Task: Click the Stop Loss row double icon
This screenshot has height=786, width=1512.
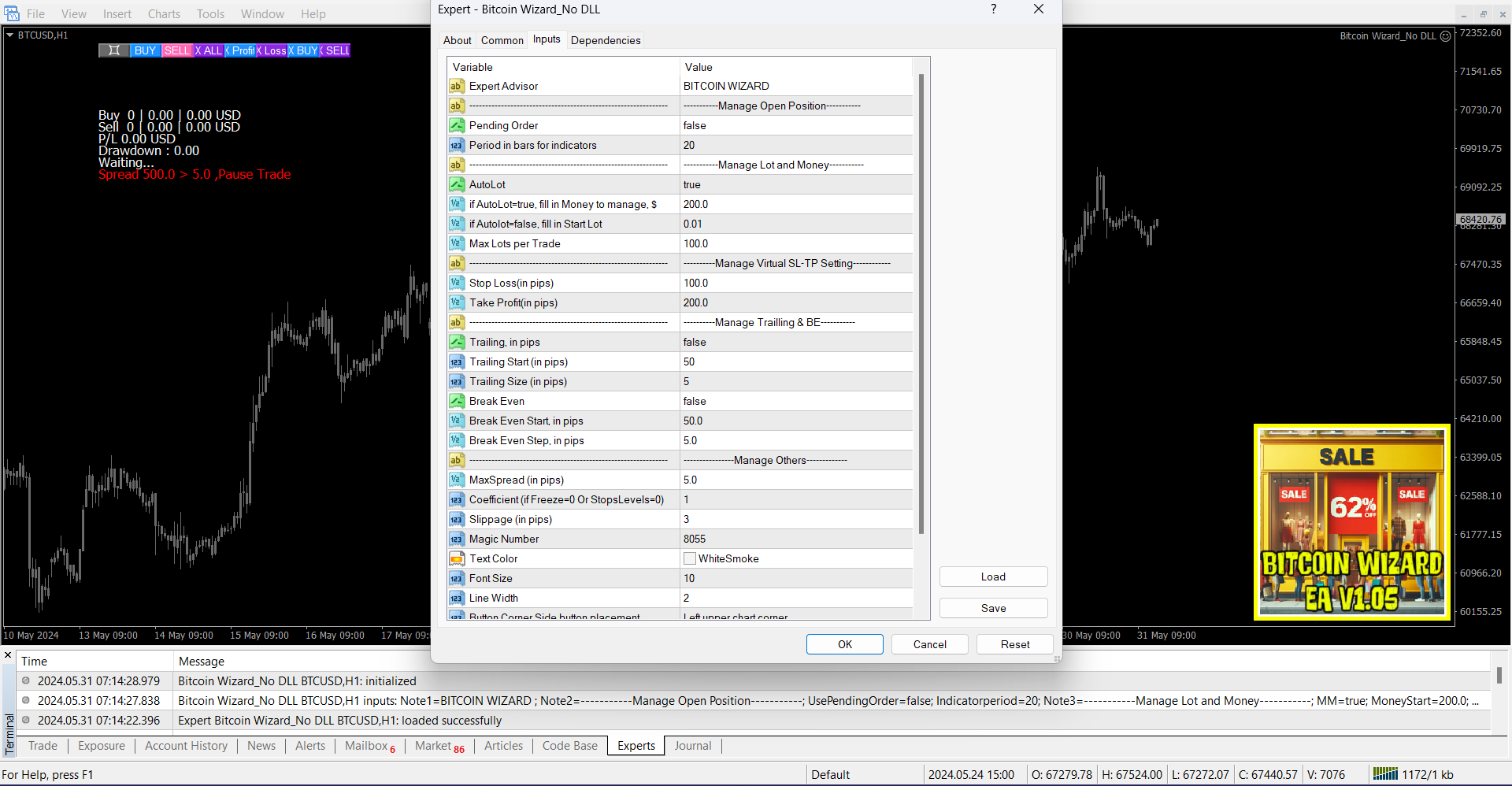Action: pyautogui.click(x=457, y=283)
